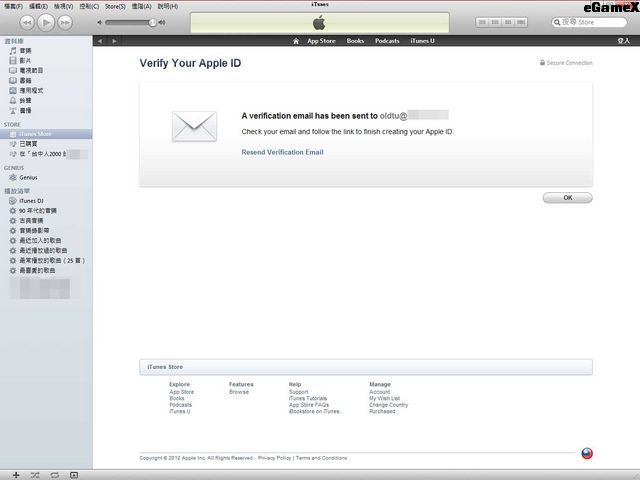Screen dimensions: 640x480
Task: Click Change Country footer link
Action: coord(389,405)
